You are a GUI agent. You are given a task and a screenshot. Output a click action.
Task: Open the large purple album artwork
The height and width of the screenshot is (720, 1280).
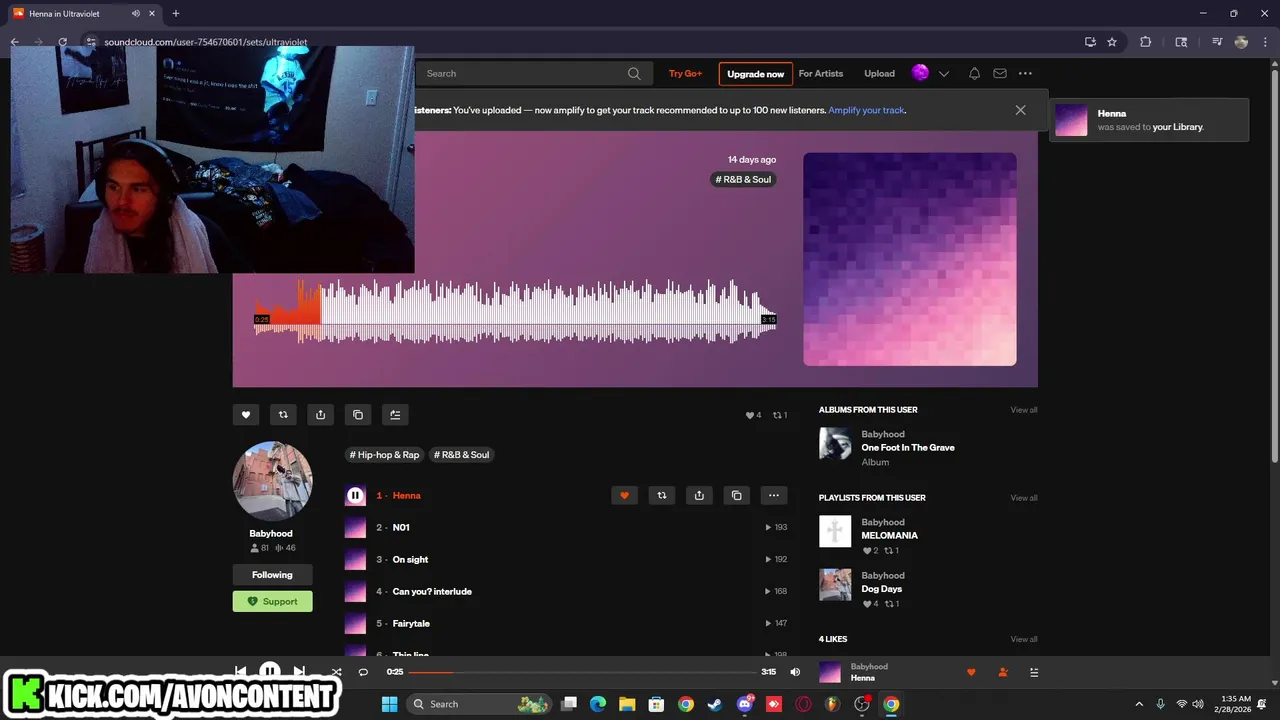tap(910, 259)
